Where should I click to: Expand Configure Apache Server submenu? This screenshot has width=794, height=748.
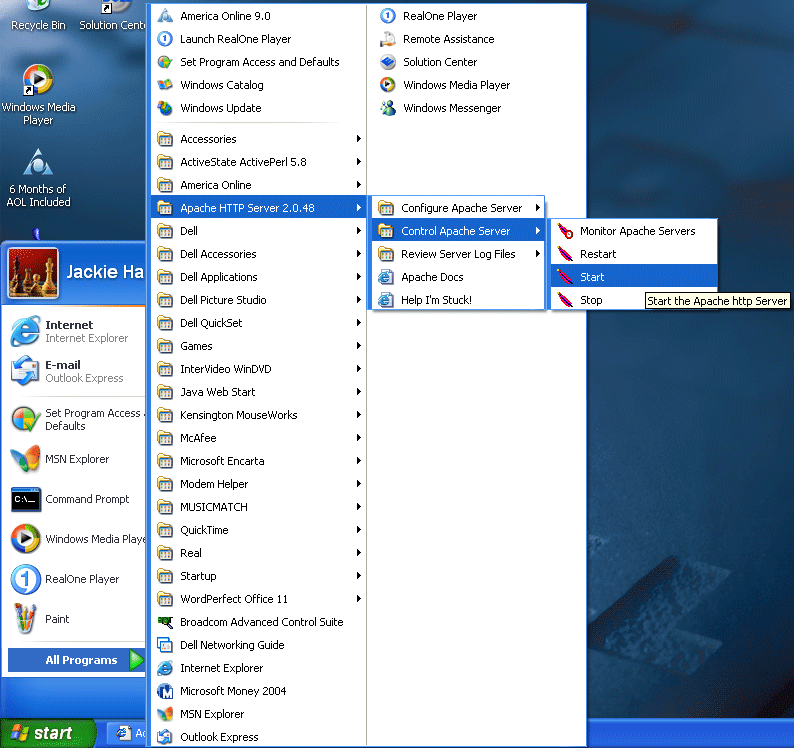coord(458,208)
